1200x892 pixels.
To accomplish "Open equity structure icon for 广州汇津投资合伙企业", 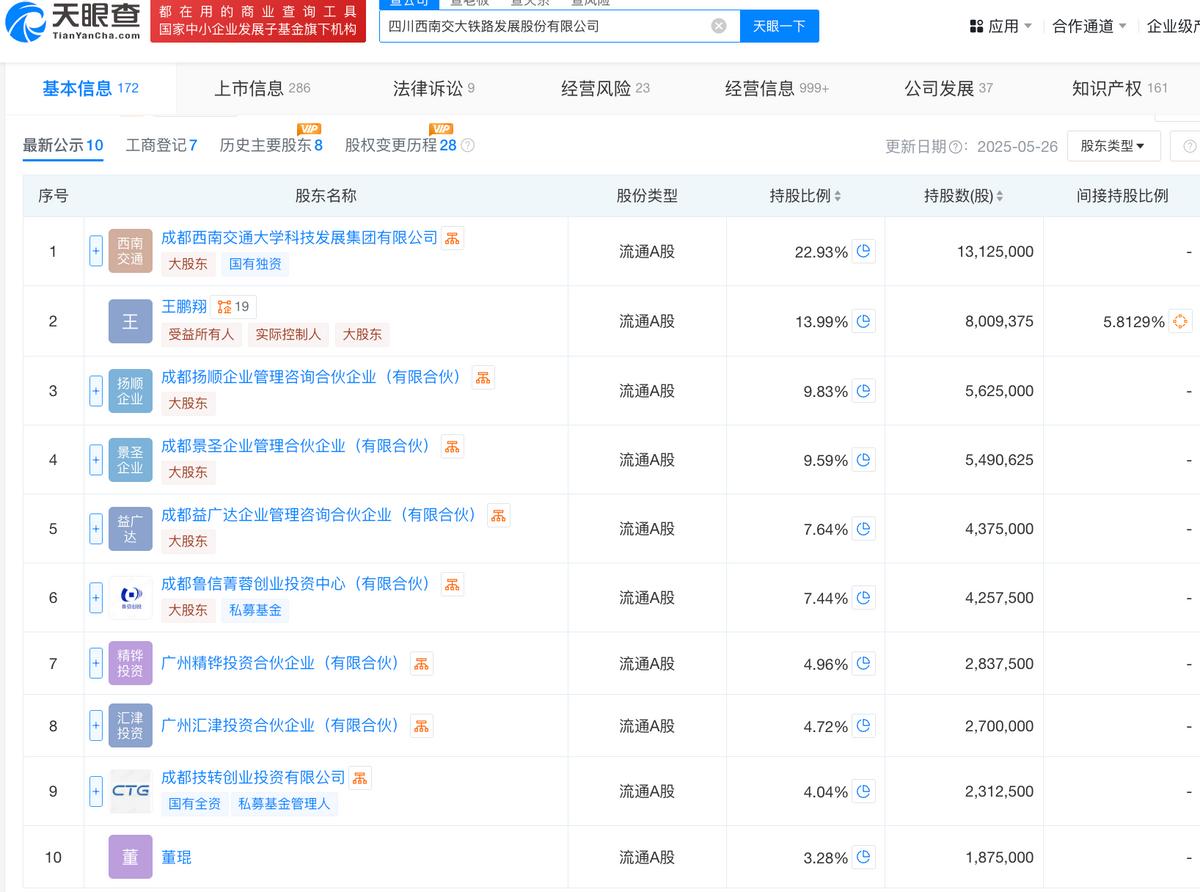I will (421, 726).
